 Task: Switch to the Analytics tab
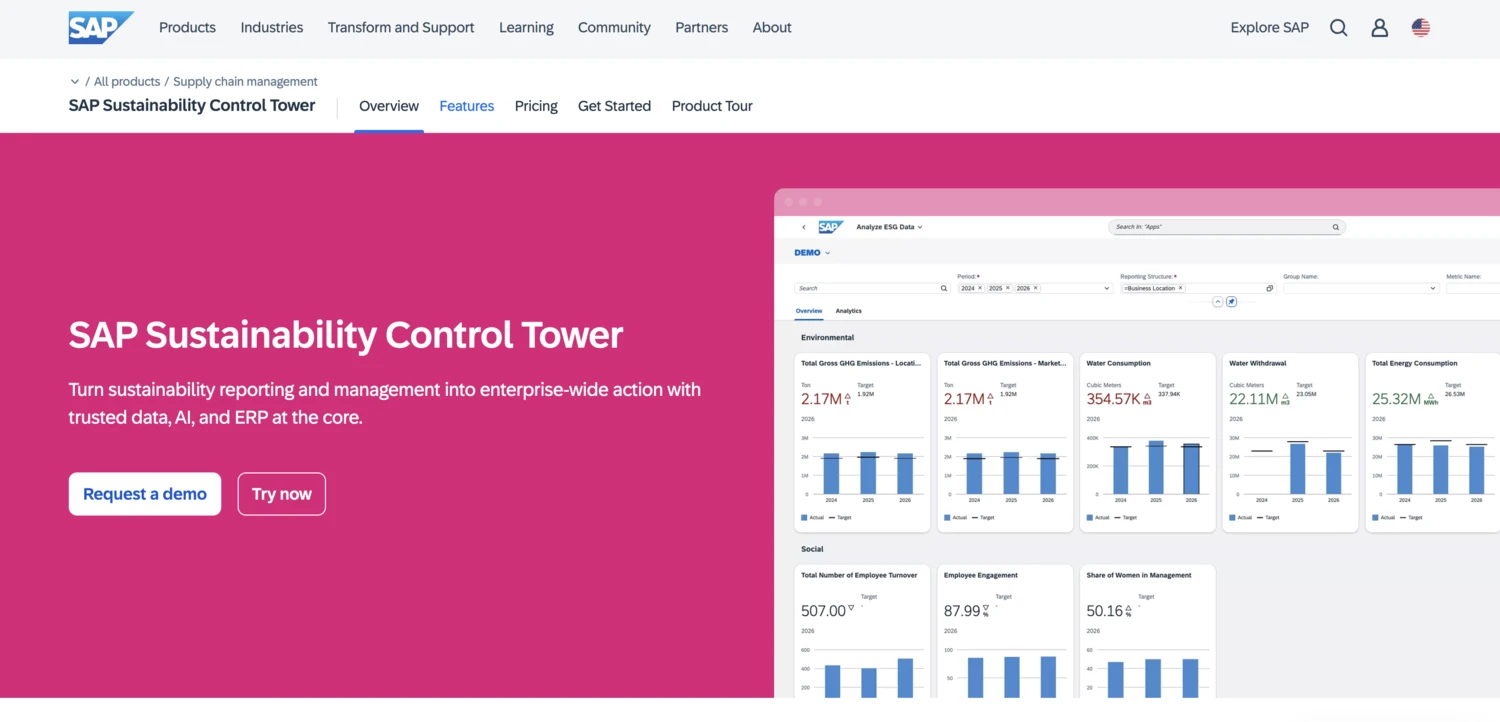pos(849,310)
